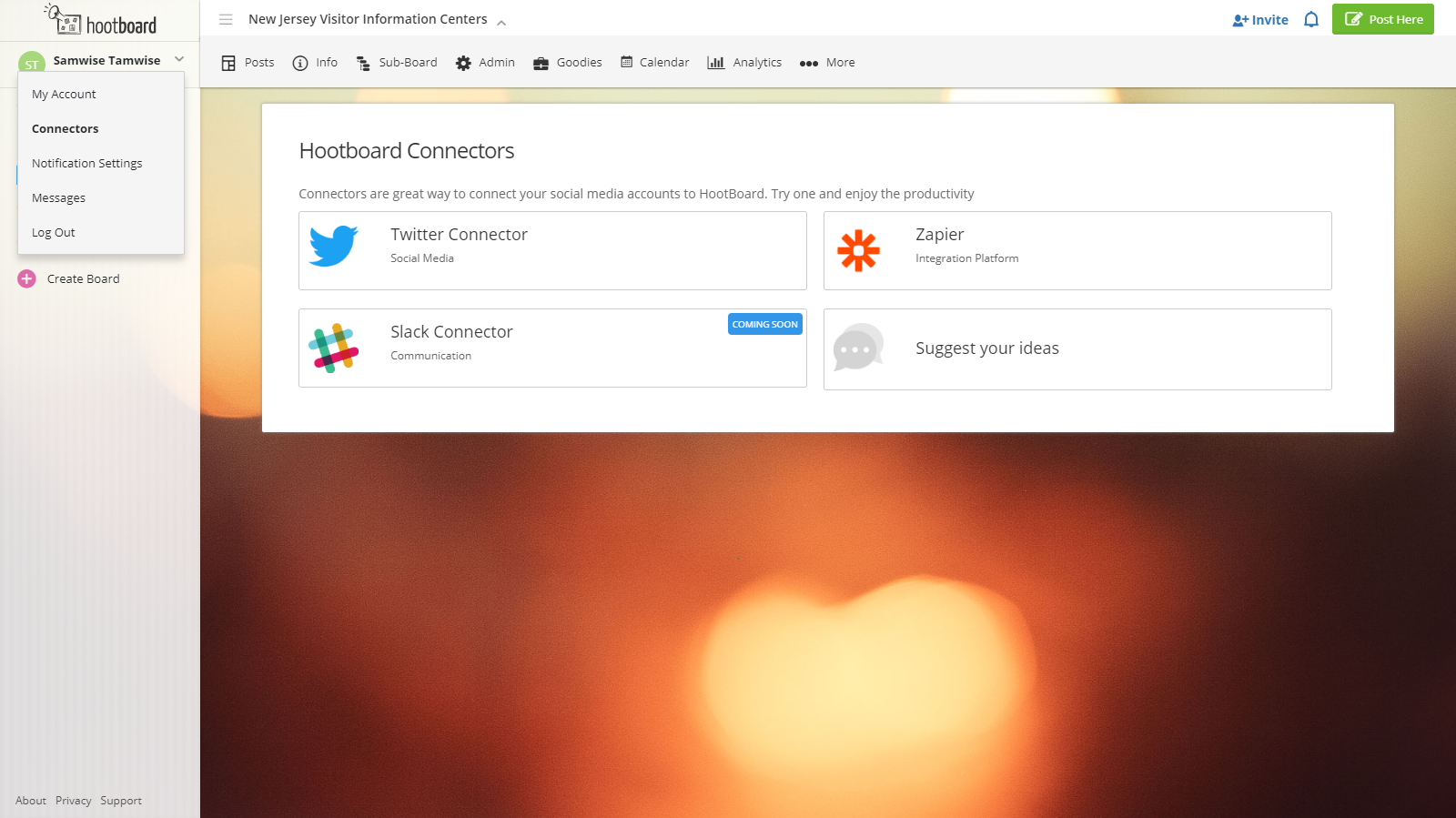The image size is (1456, 818).
Task: Open the Analytics tab label
Action: tap(757, 63)
